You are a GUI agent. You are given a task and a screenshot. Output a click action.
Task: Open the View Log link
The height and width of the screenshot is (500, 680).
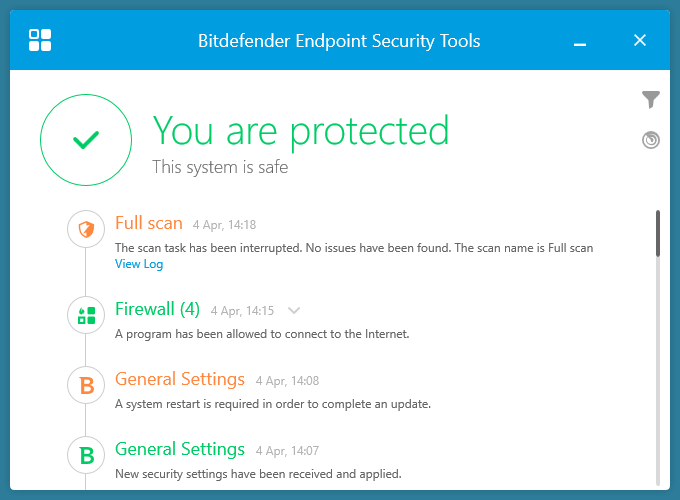click(138, 264)
